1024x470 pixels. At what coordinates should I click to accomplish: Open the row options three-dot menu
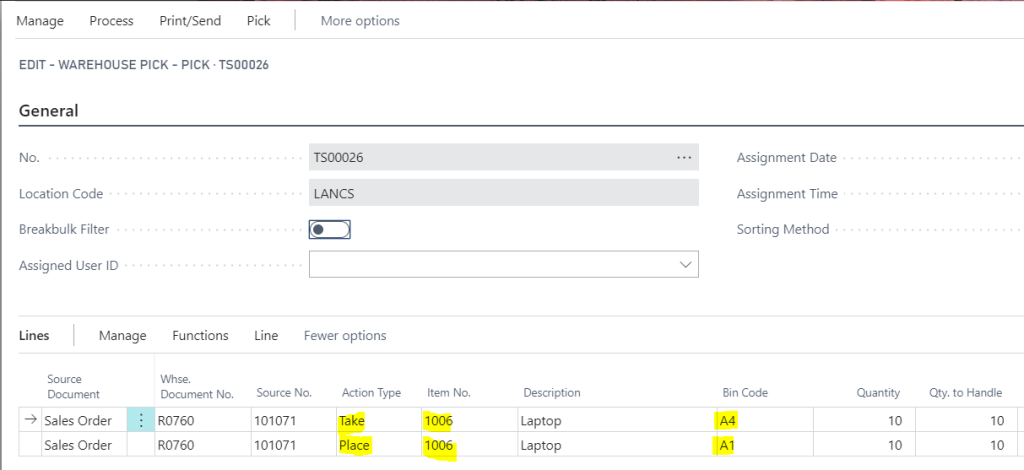(x=141, y=421)
